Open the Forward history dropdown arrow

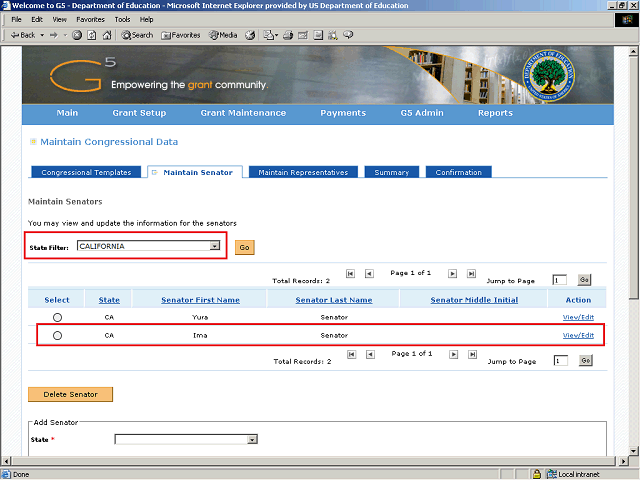coord(65,35)
